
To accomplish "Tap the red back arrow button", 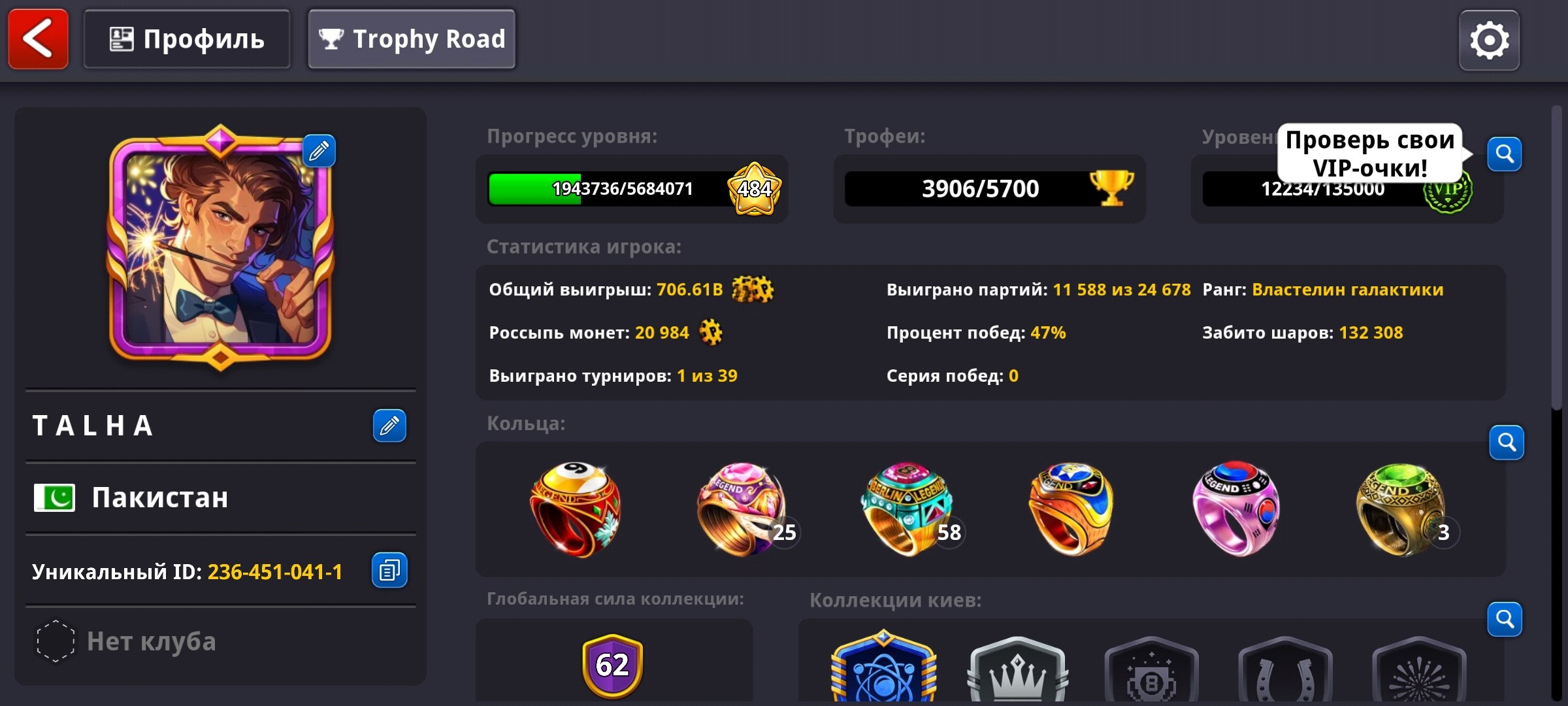I will 38,39.
